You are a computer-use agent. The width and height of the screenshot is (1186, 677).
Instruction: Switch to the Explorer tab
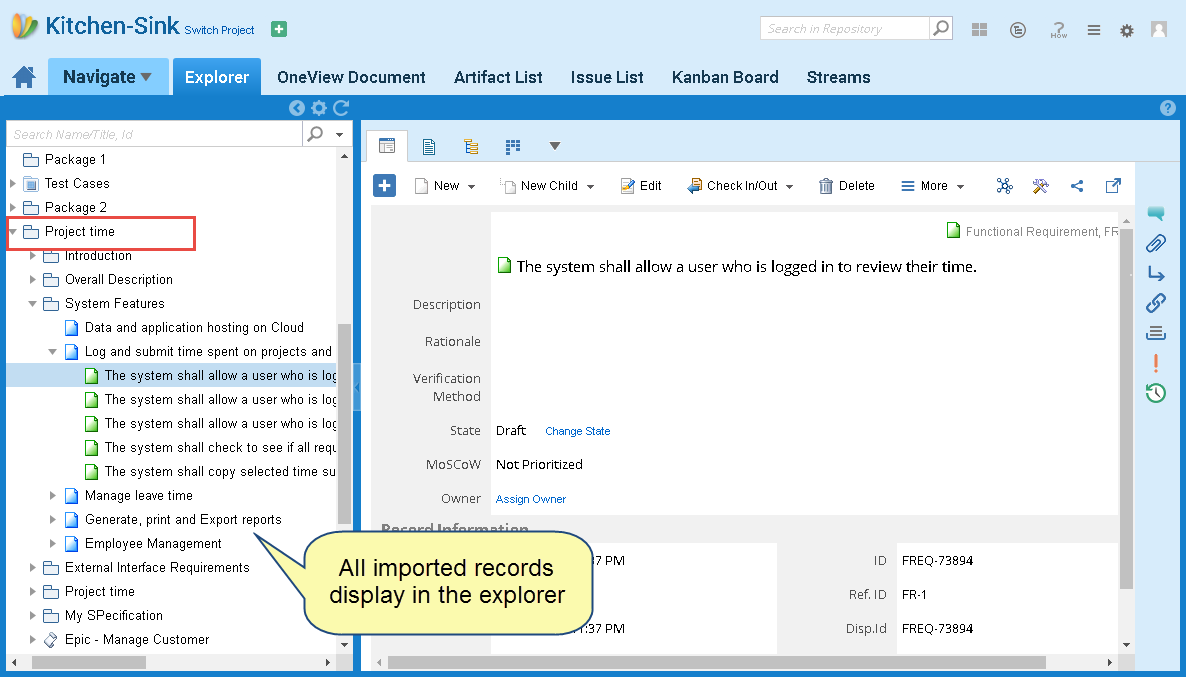pyautogui.click(x=217, y=77)
